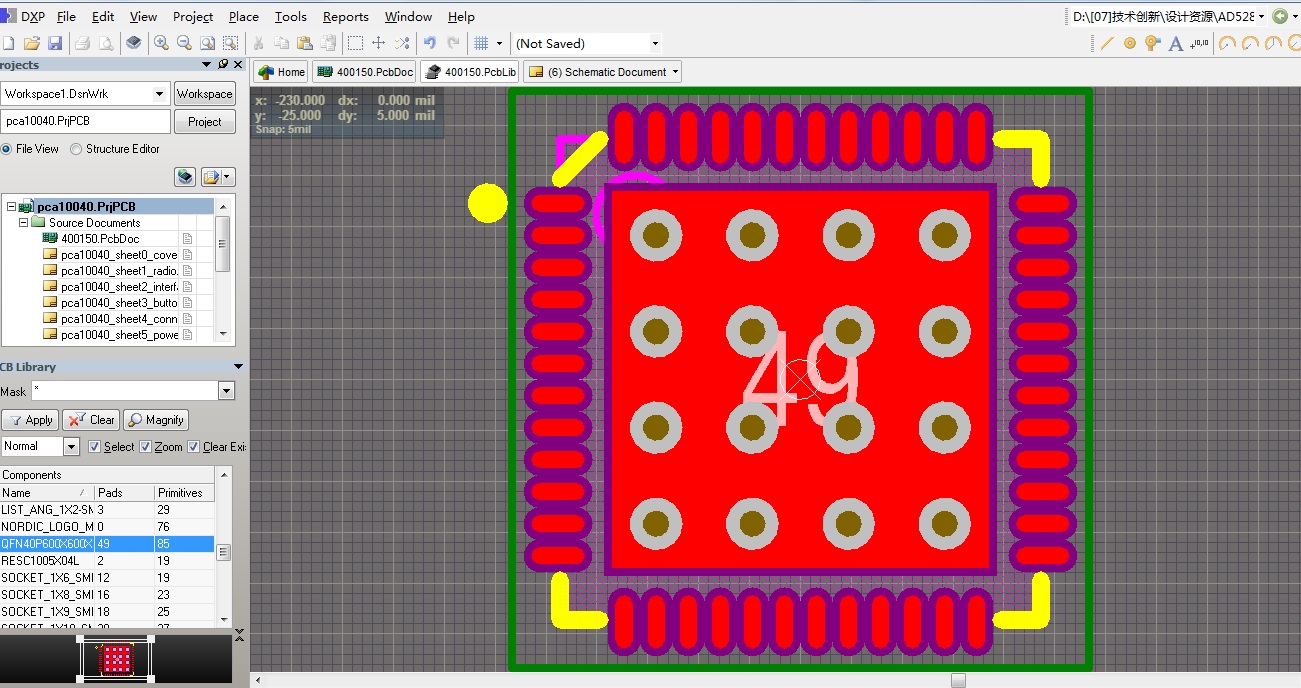Select the Place Line tool

click(1107, 43)
